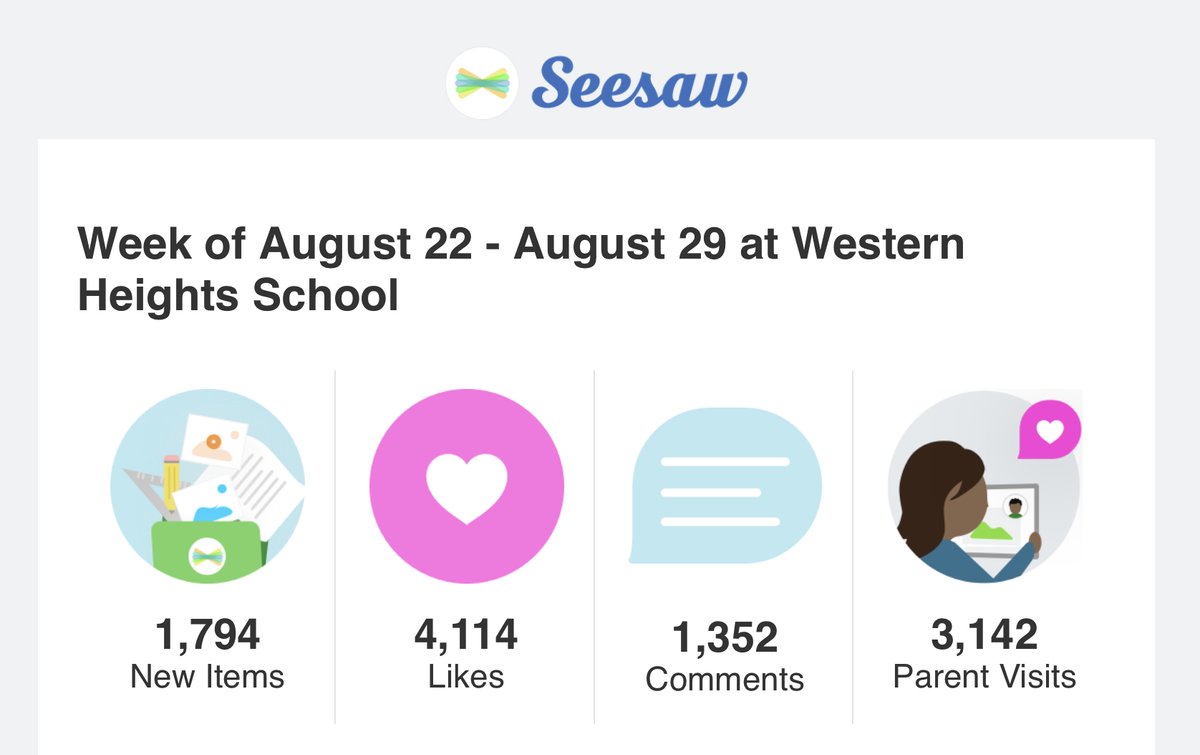Click the Western Heights School name text
1200x755 pixels.
pyautogui.click(x=521, y=270)
